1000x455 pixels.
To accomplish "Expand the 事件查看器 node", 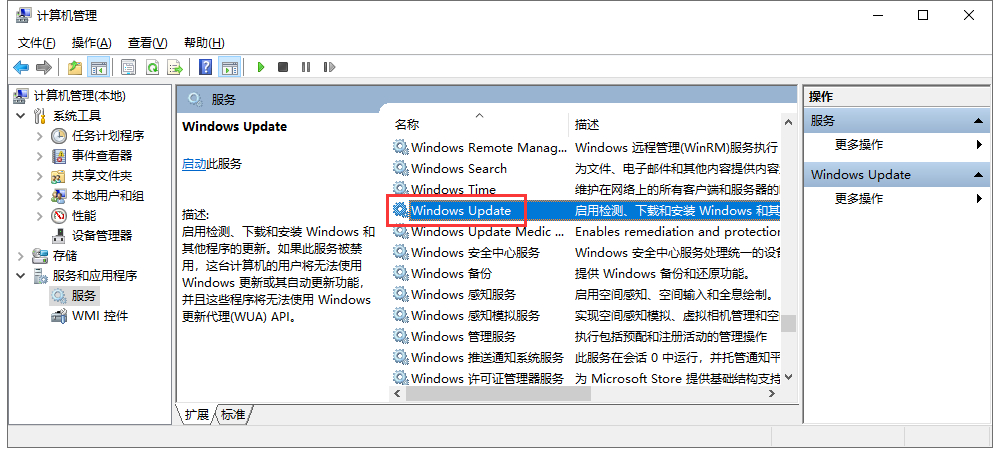I will (x=40, y=156).
